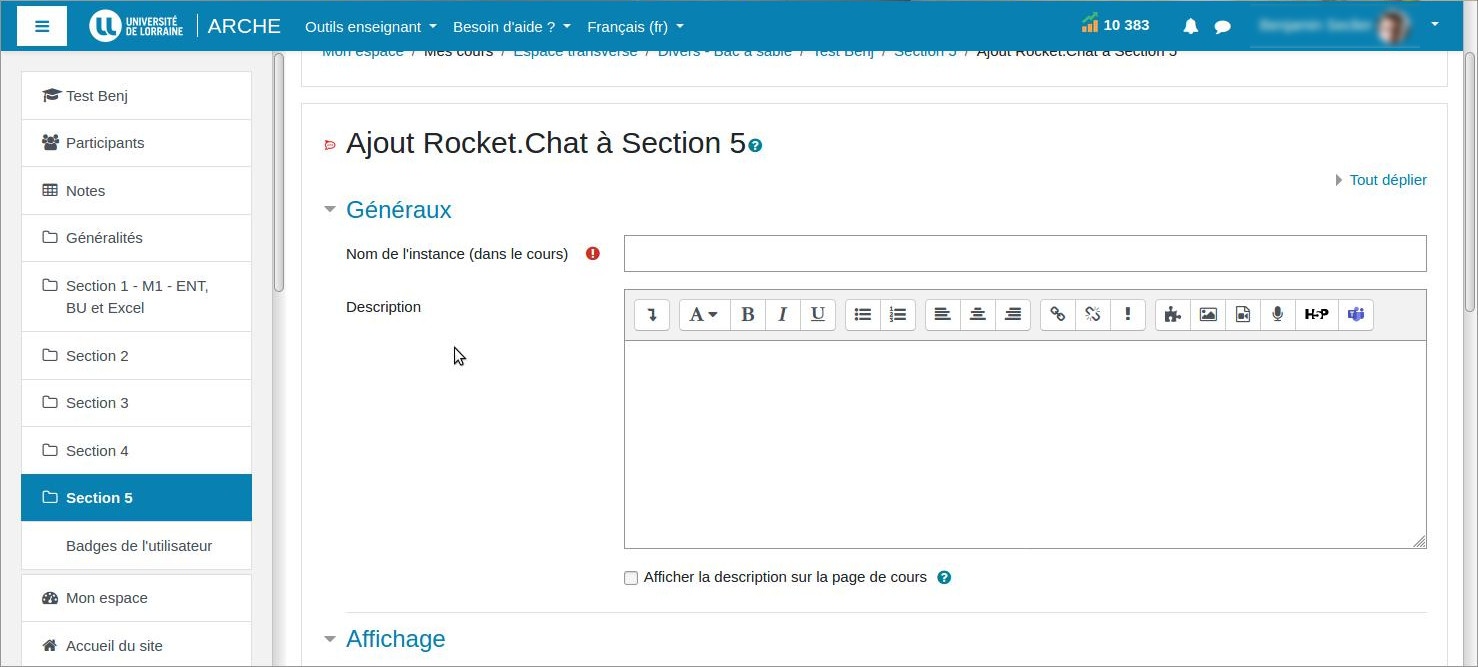This screenshot has width=1478, height=667.
Task: Show more editor toolbar buttons
Action: click(x=652, y=315)
